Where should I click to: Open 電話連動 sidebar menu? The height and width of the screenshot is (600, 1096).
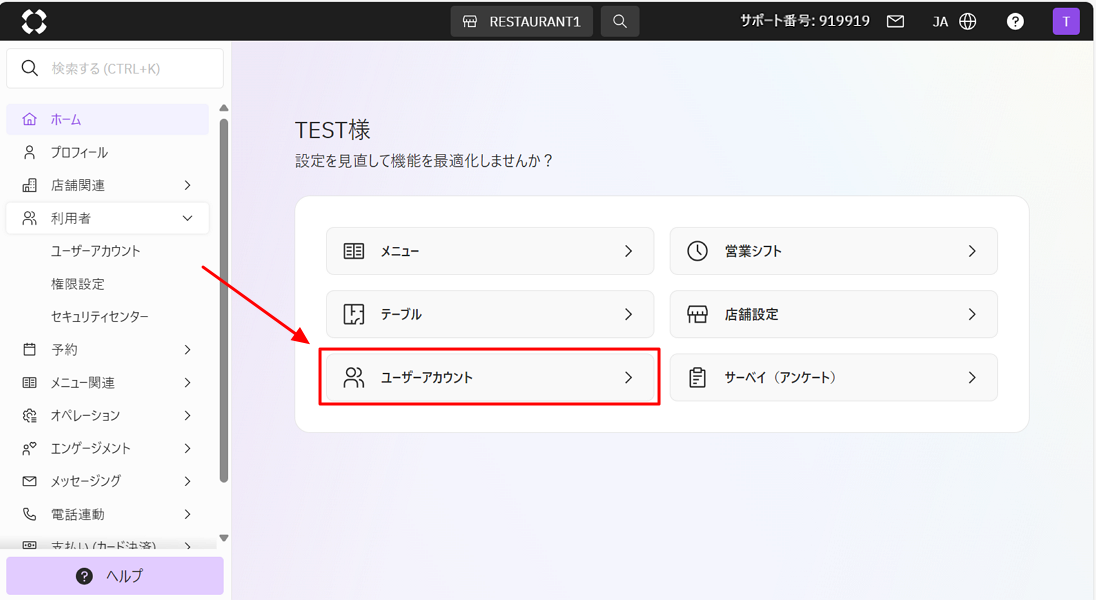[x=108, y=514]
